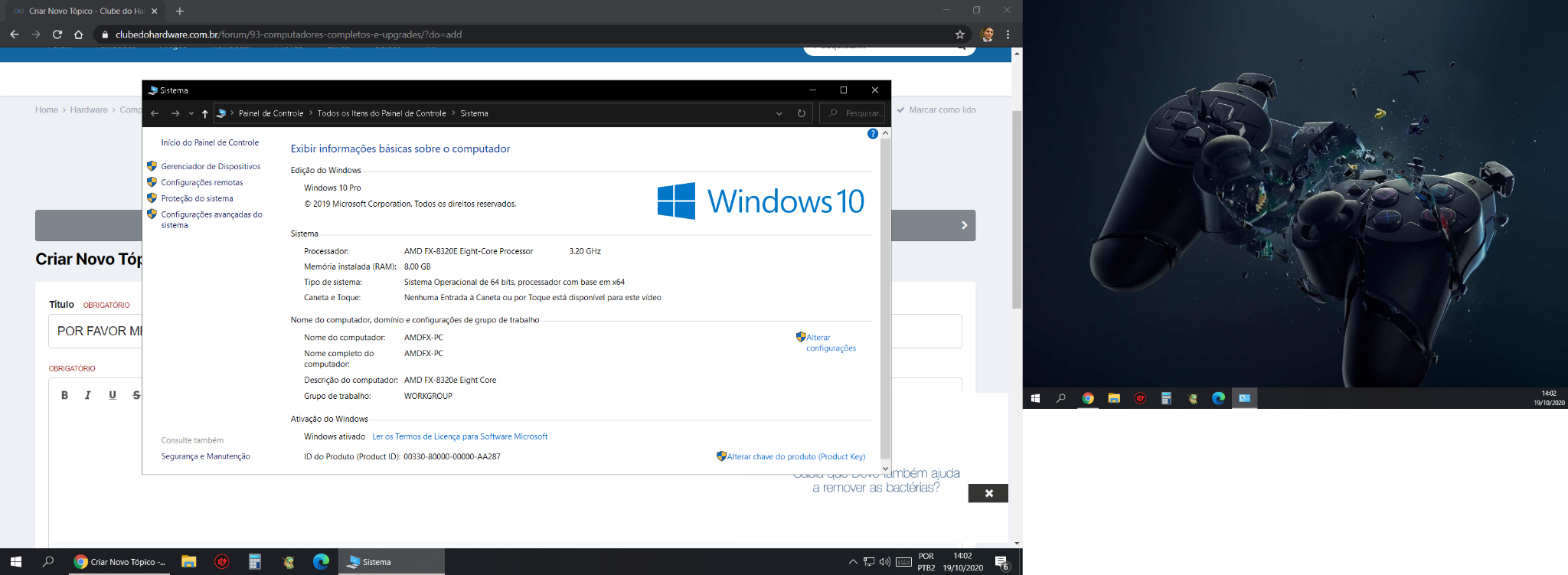Open the volume tray icon
The height and width of the screenshot is (575, 1568).
tap(885, 562)
